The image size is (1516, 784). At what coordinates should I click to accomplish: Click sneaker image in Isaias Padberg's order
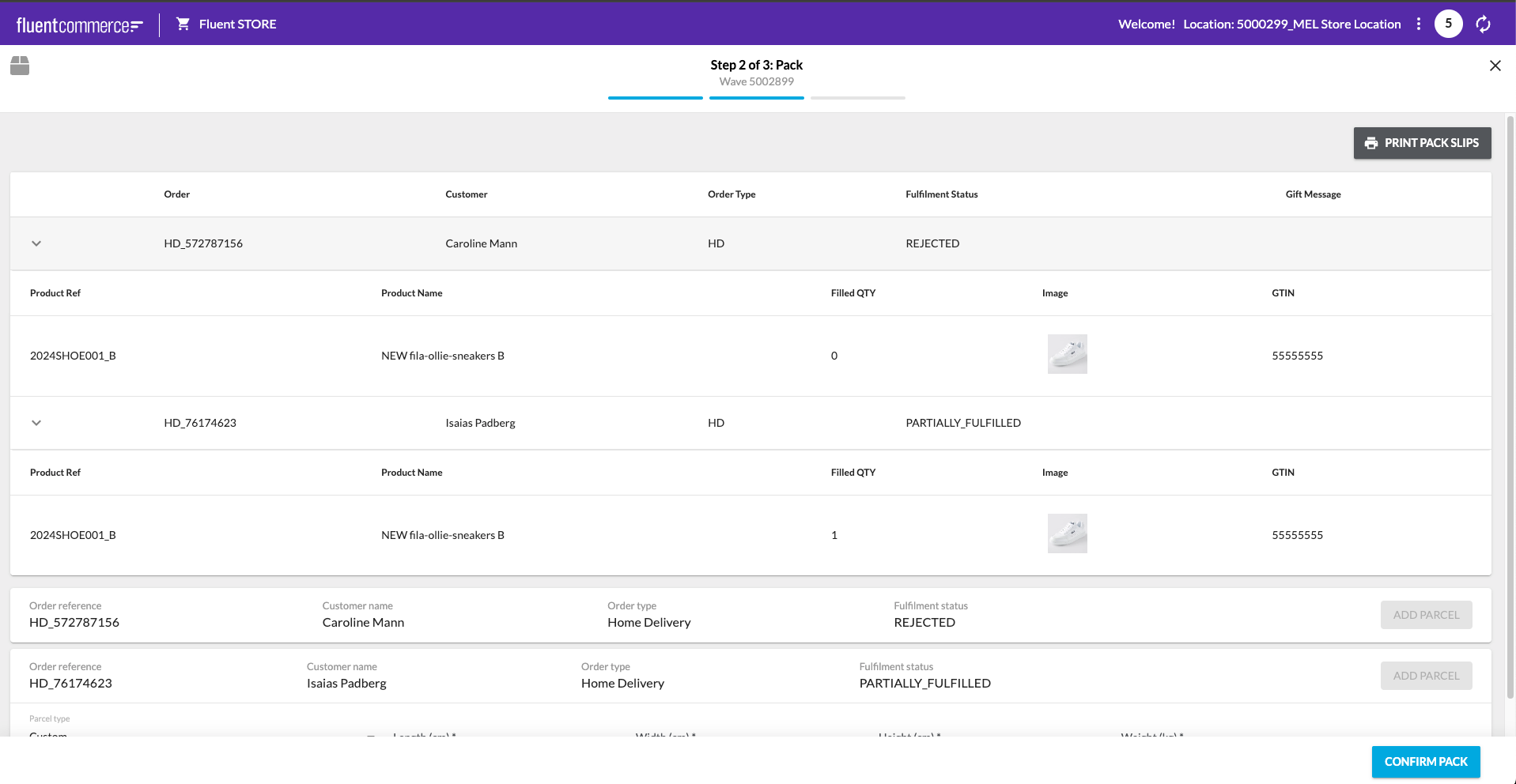click(x=1067, y=533)
